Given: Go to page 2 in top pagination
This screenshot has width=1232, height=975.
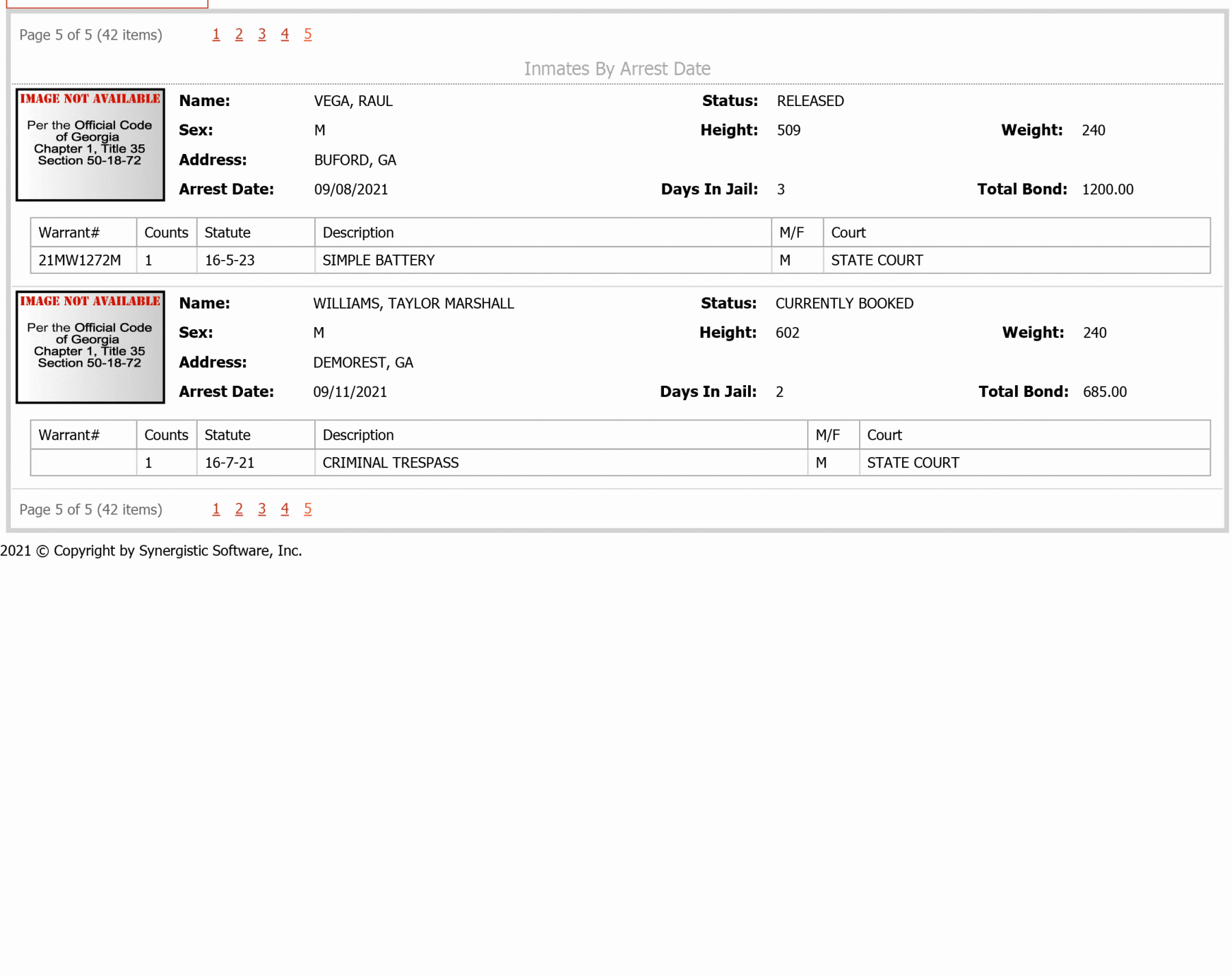Looking at the screenshot, I should point(239,34).
